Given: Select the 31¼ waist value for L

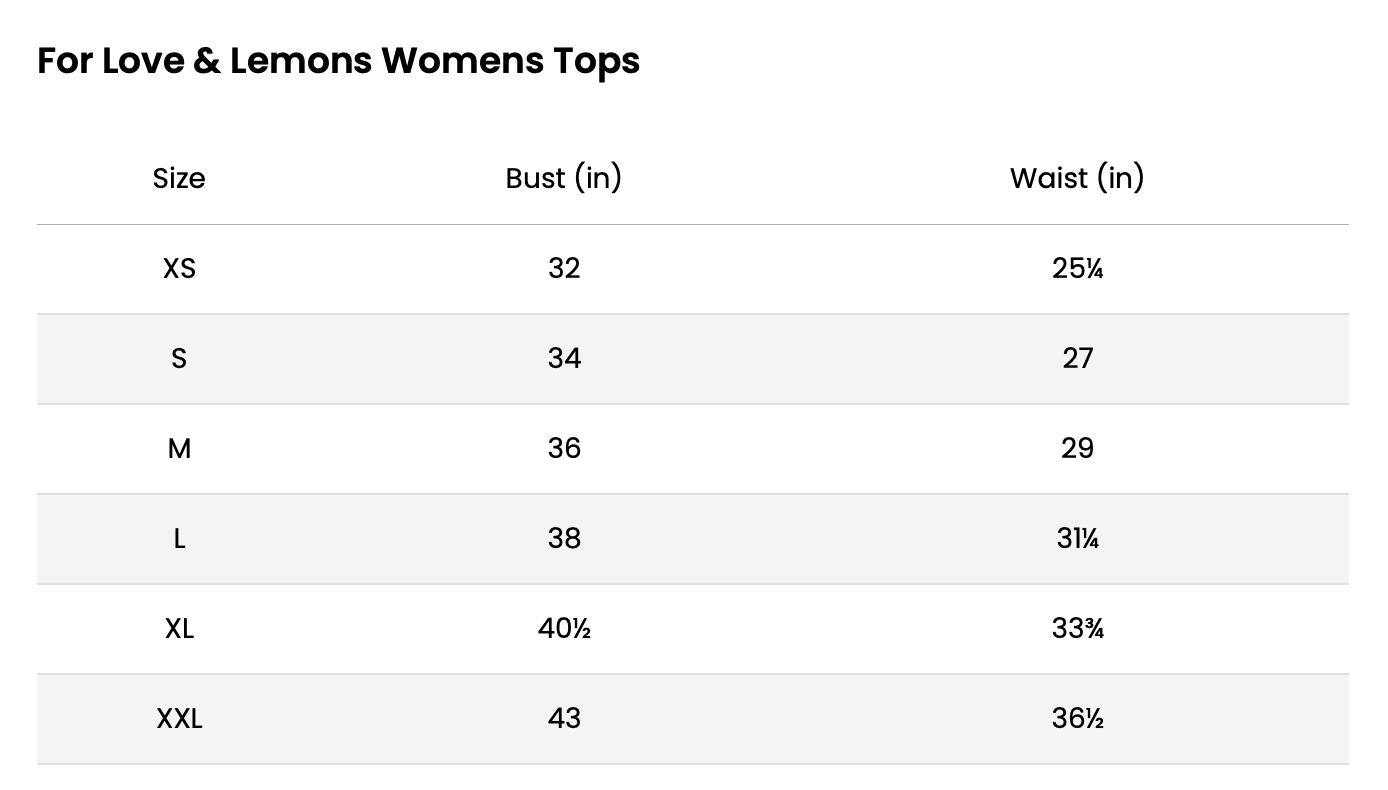Looking at the screenshot, I should 1077,538.
